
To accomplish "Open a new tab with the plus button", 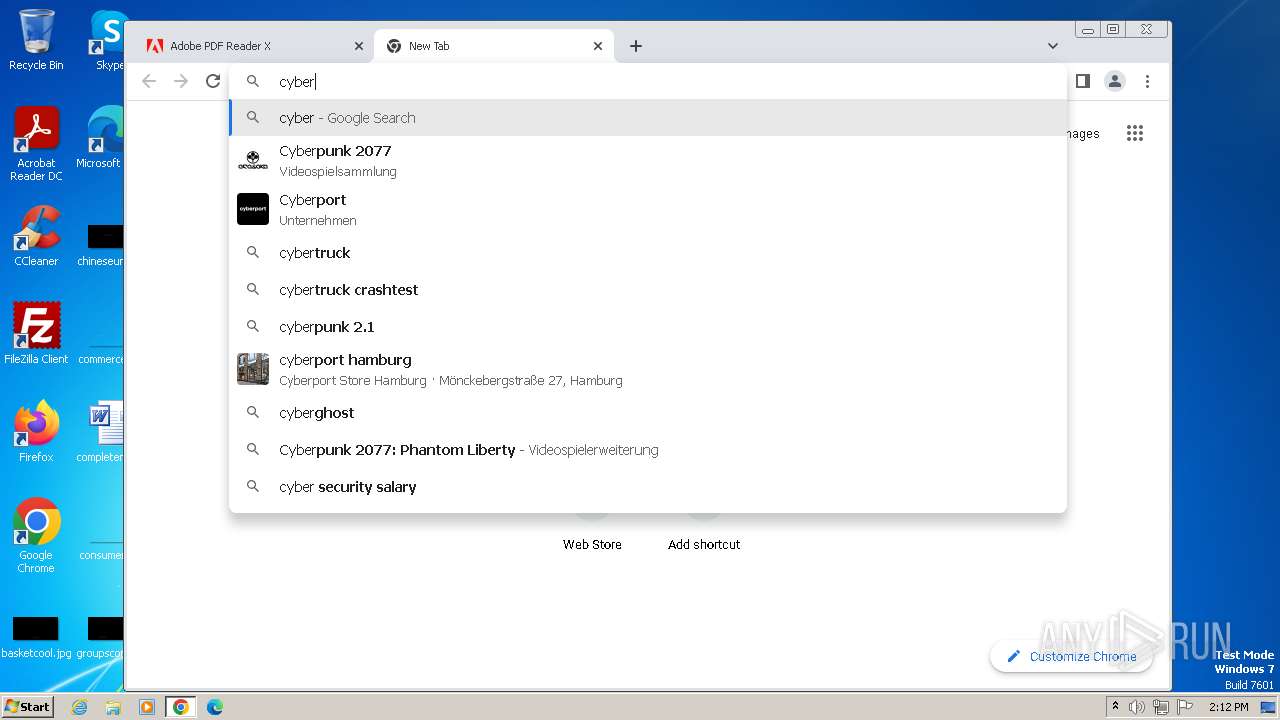I will 636,46.
